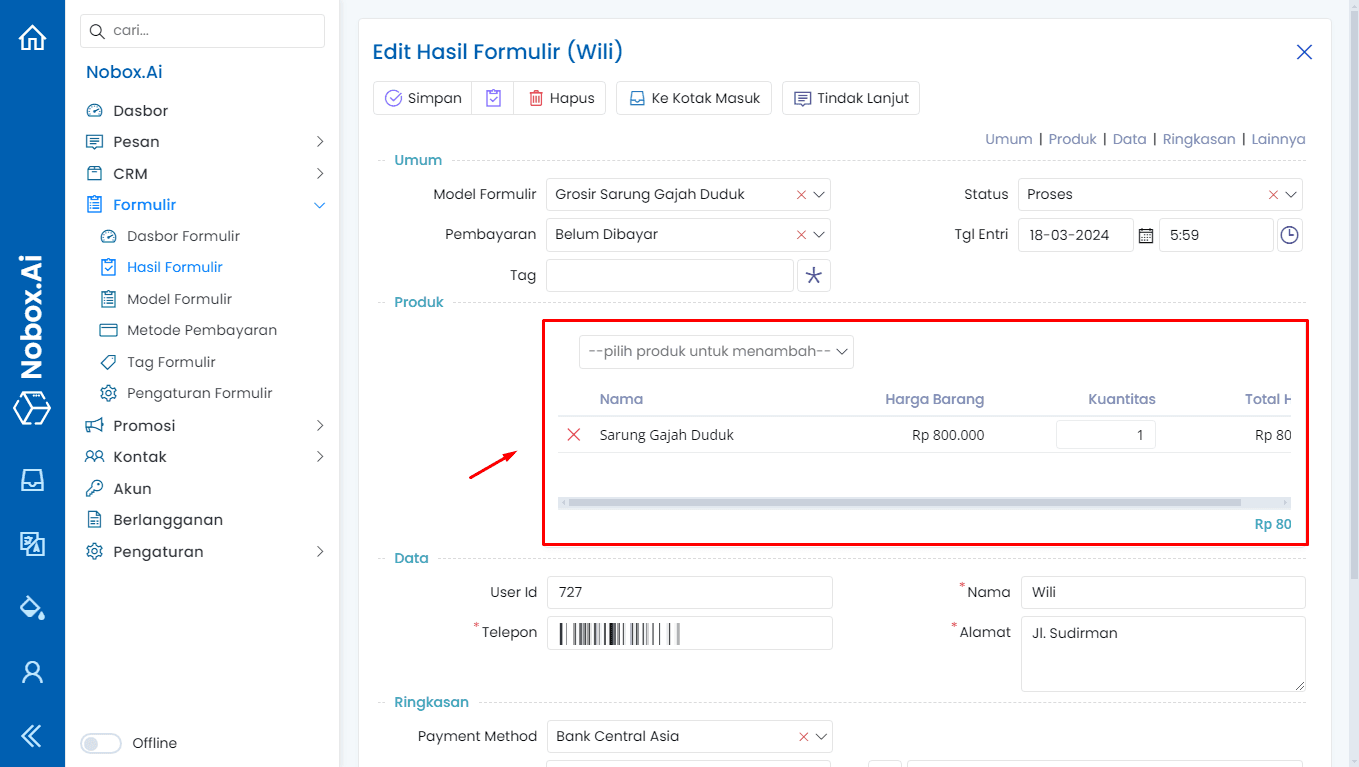Open the Model Formulir dropdown
Viewport: 1359px width, 767px height.
pyautogui.click(x=820, y=194)
